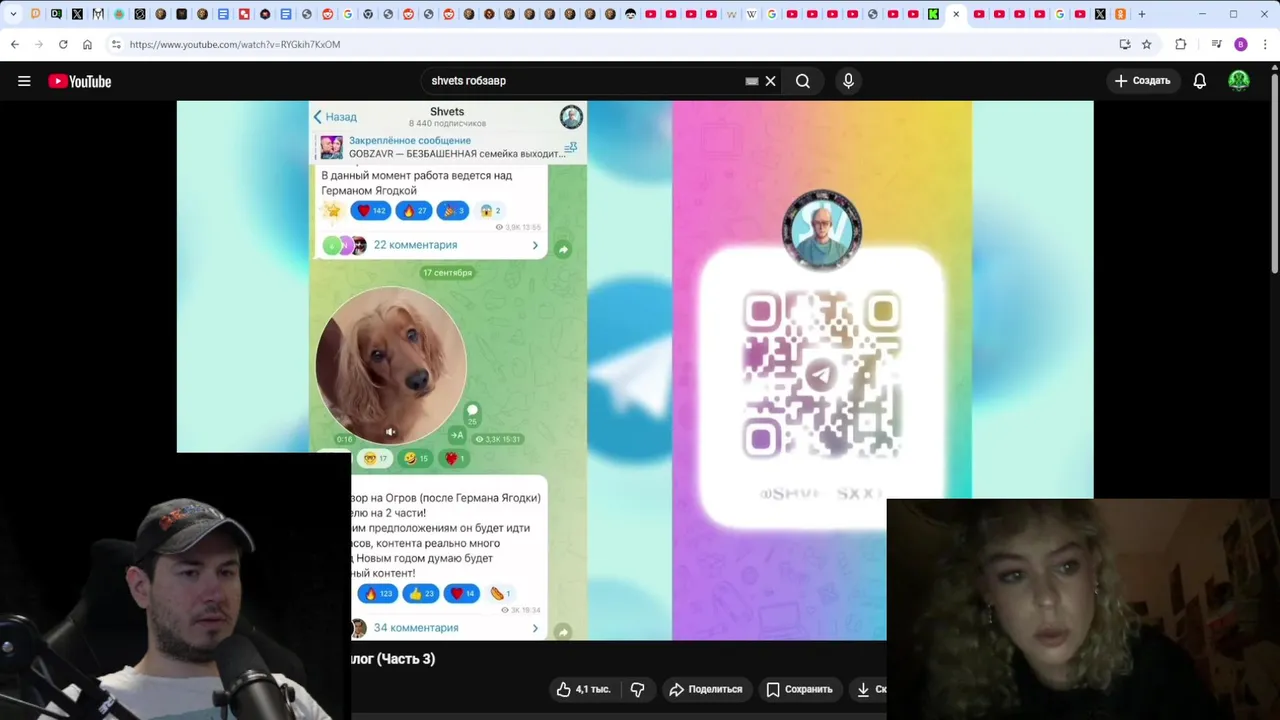Start voice search with the microphone
This screenshot has height=720, width=1280.
pos(848,81)
